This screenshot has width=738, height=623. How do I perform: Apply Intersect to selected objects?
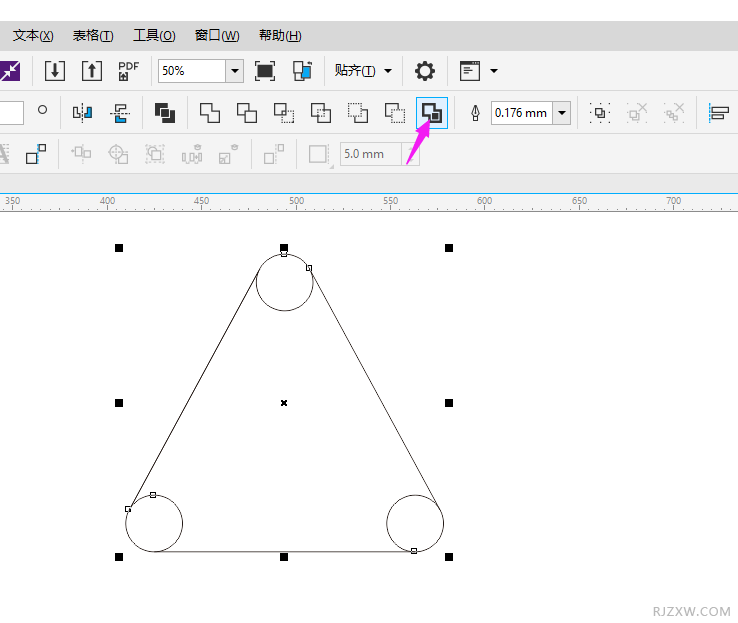(x=284, y=113)
